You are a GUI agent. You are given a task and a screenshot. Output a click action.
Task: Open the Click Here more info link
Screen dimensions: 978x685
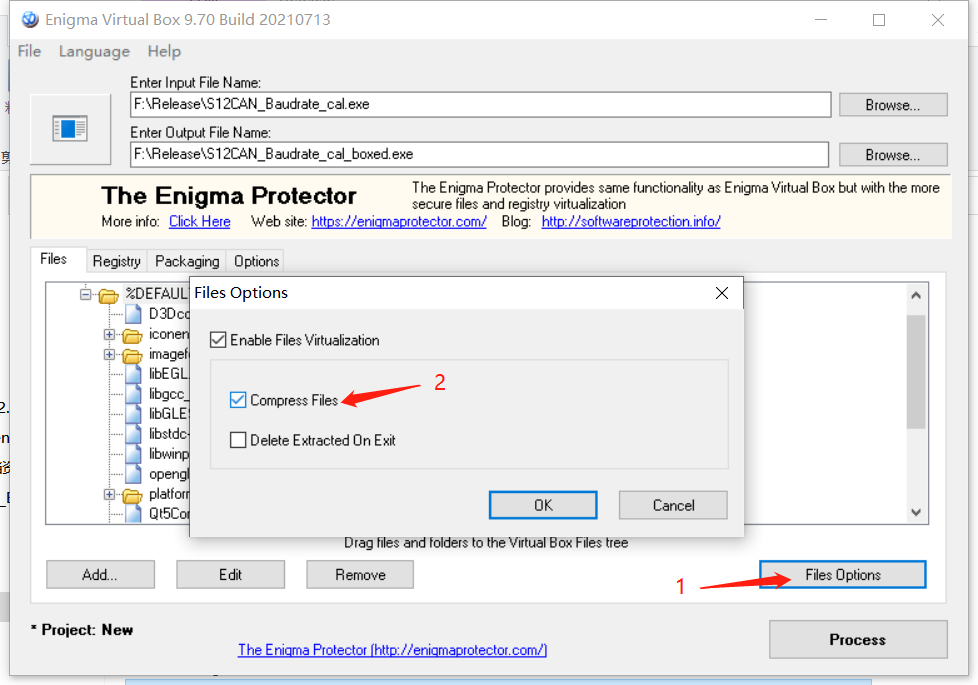tap(200, 221)
